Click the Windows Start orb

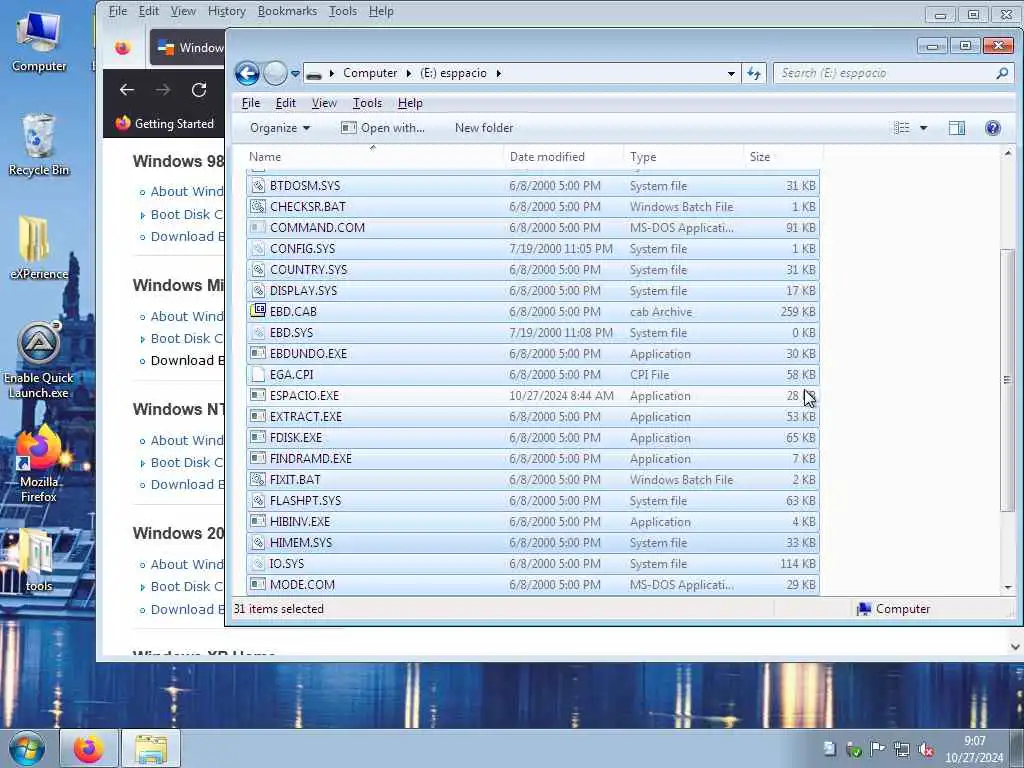tap(27, 748)
